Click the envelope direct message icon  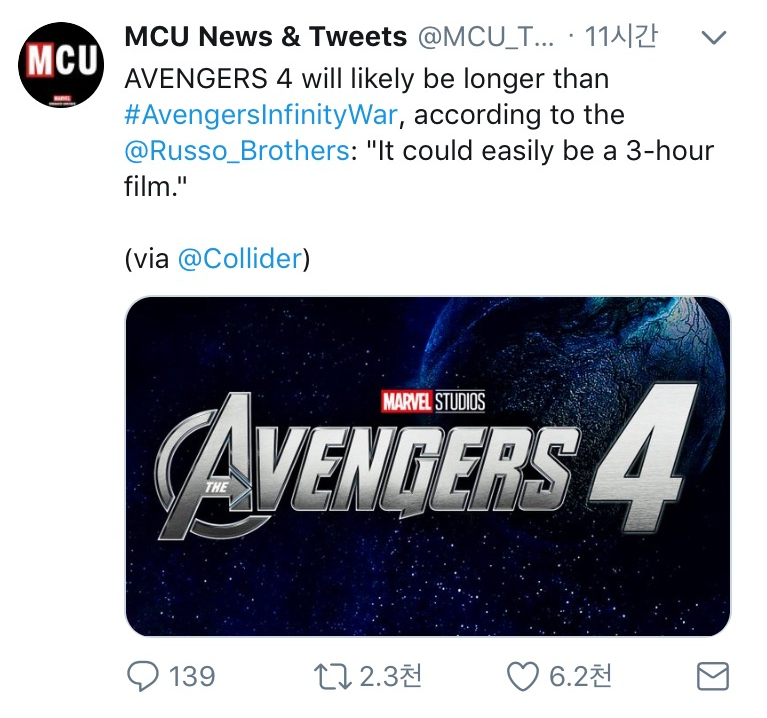click(x=711, y=677)
